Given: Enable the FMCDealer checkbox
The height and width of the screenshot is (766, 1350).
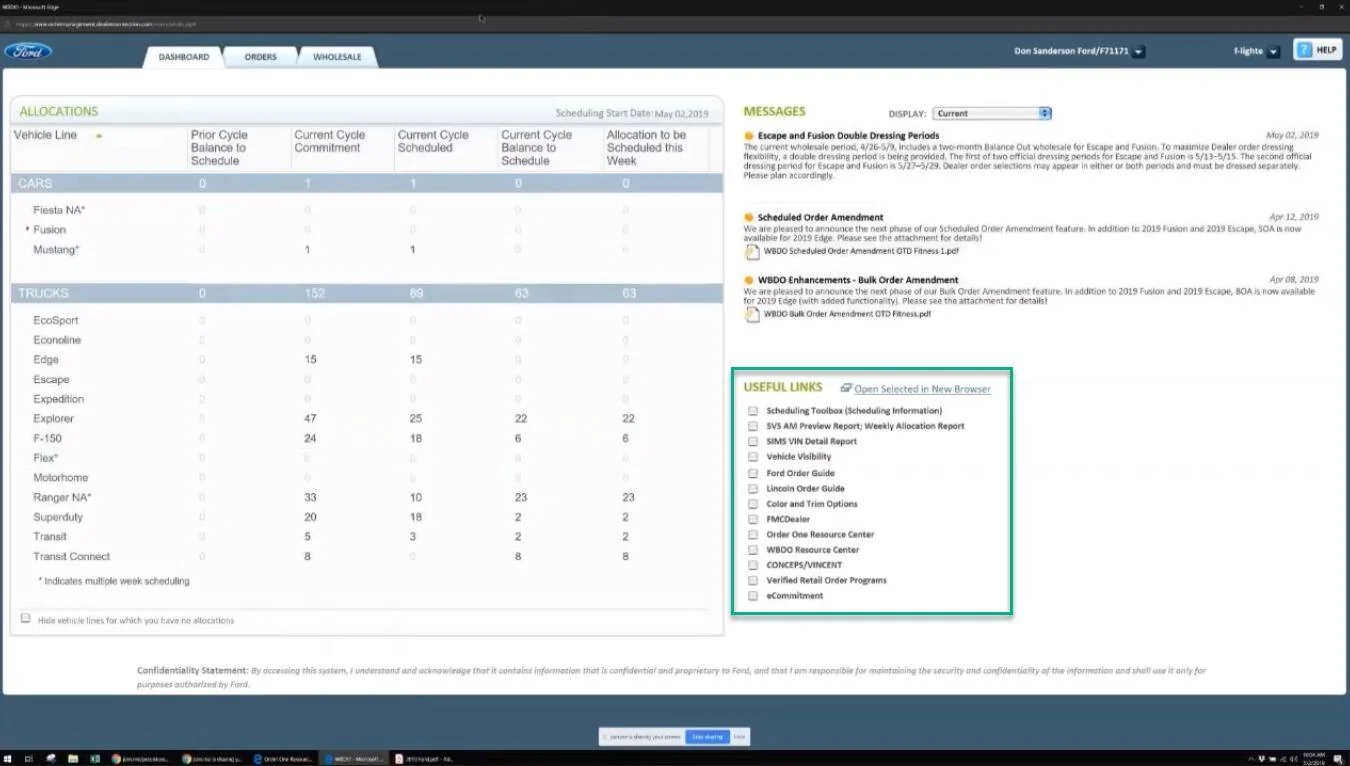Looking at the screenshot, I should coord(753,519).
